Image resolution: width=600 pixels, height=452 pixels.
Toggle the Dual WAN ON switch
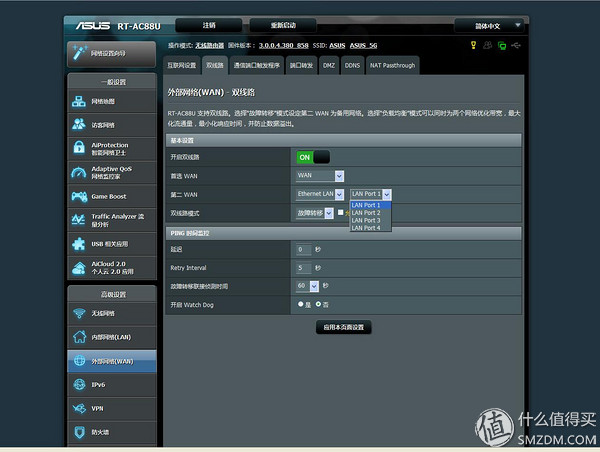click(313, 157)
